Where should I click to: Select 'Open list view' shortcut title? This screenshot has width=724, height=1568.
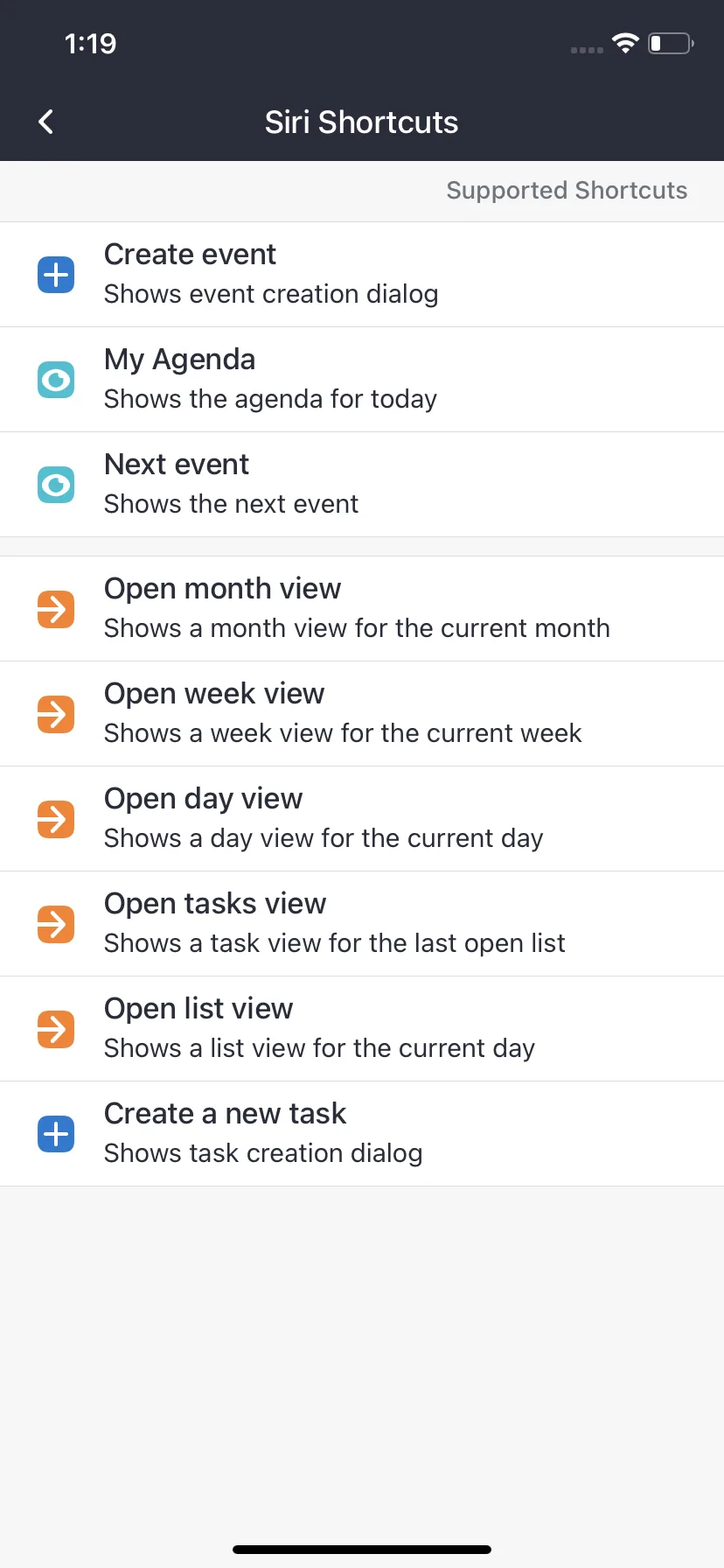click(x=198, y=1009)
